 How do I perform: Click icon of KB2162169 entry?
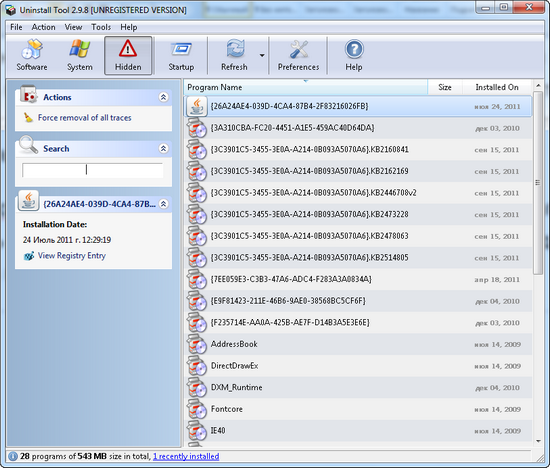197,171
